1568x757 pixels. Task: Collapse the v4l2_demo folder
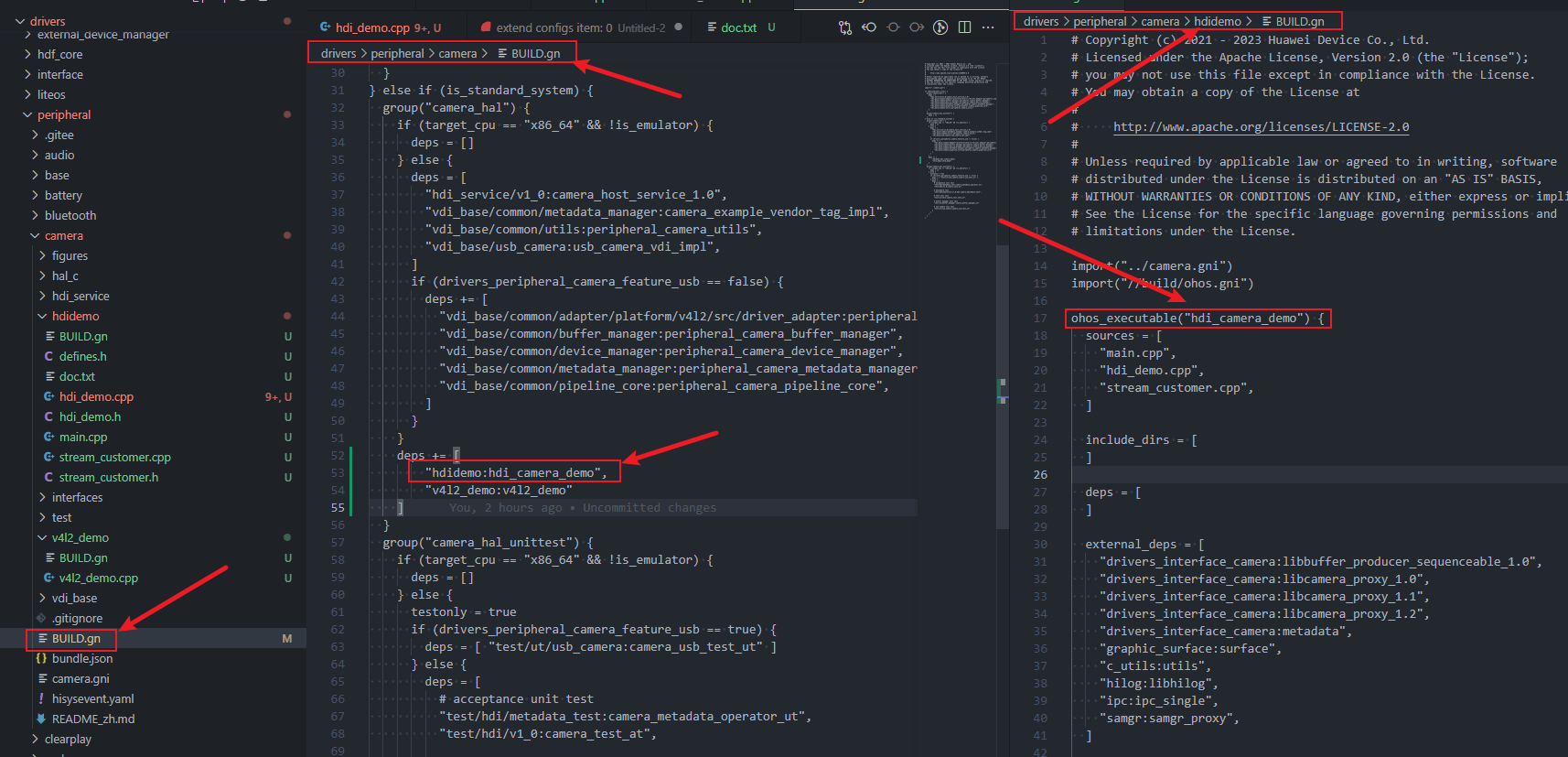42,537
